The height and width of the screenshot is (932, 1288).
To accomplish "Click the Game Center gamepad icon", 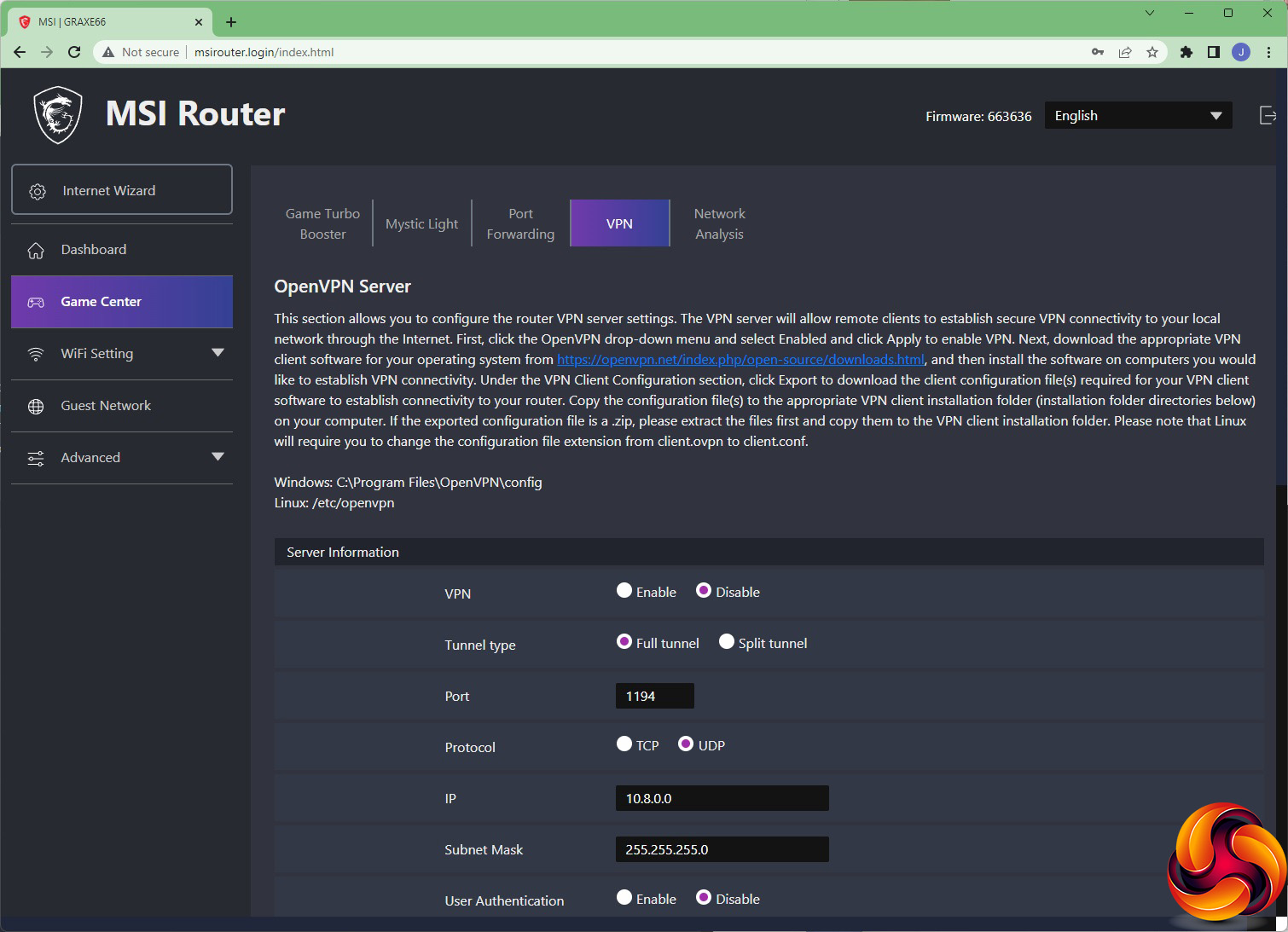I will coord(36,302).
